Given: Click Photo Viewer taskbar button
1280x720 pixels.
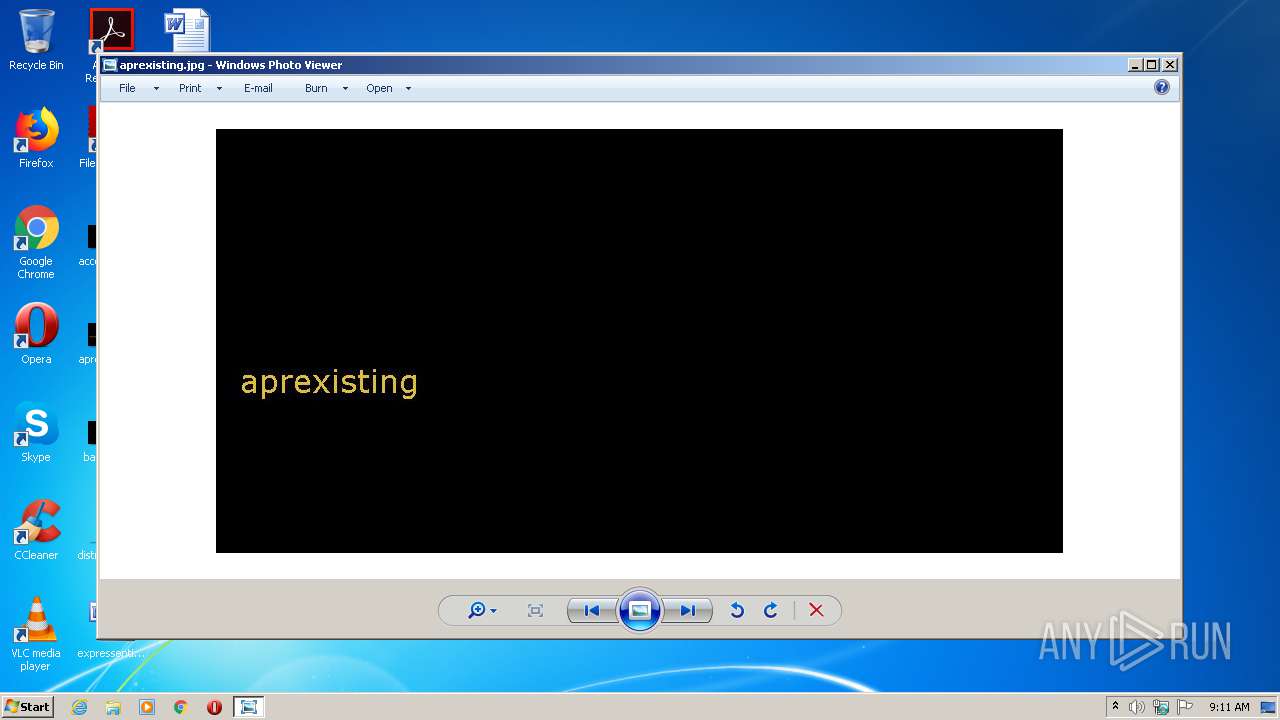Looking at the screenshot, I should click(x=248, y=707).
